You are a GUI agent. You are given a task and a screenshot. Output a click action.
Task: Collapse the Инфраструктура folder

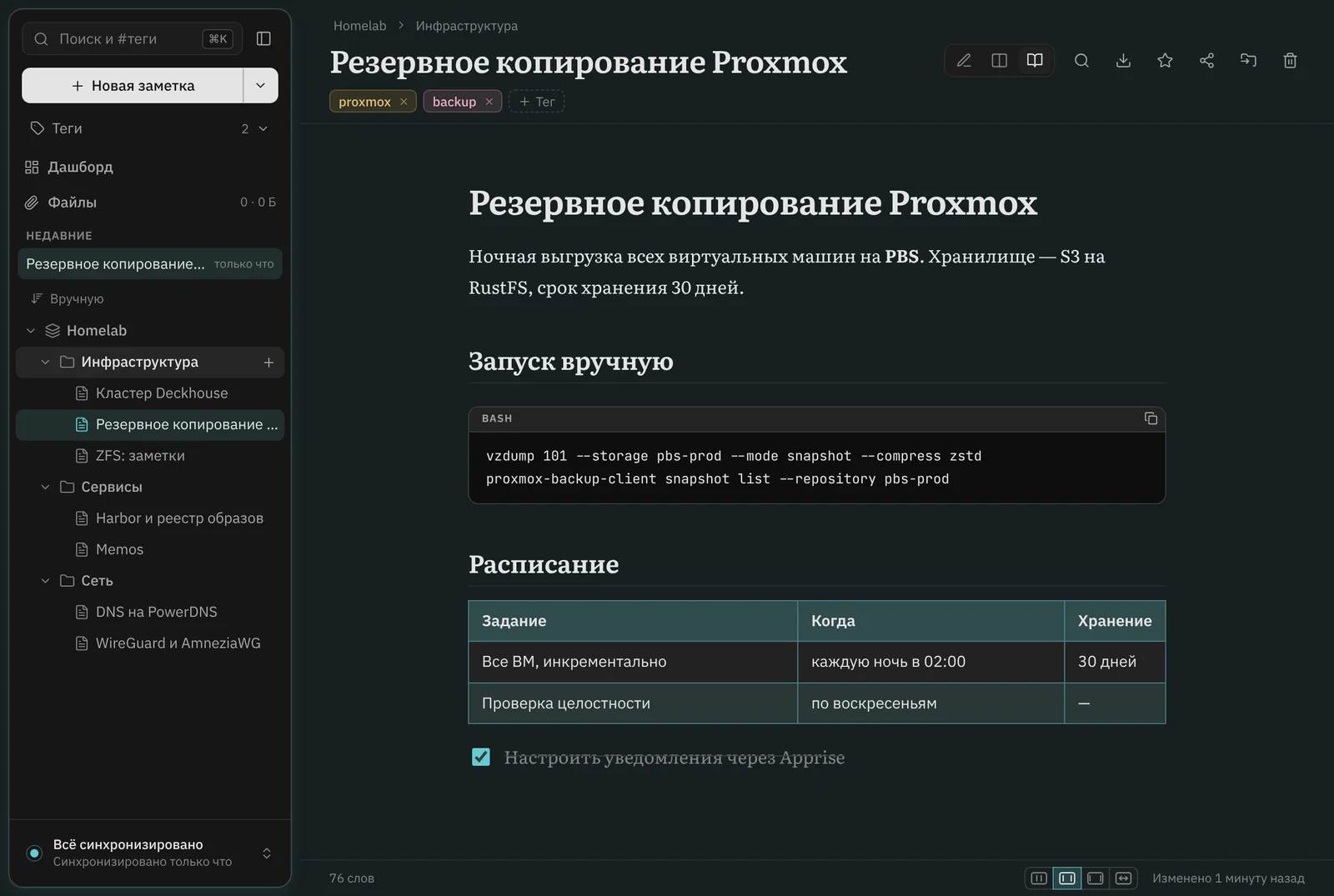[x=45, y=363]
